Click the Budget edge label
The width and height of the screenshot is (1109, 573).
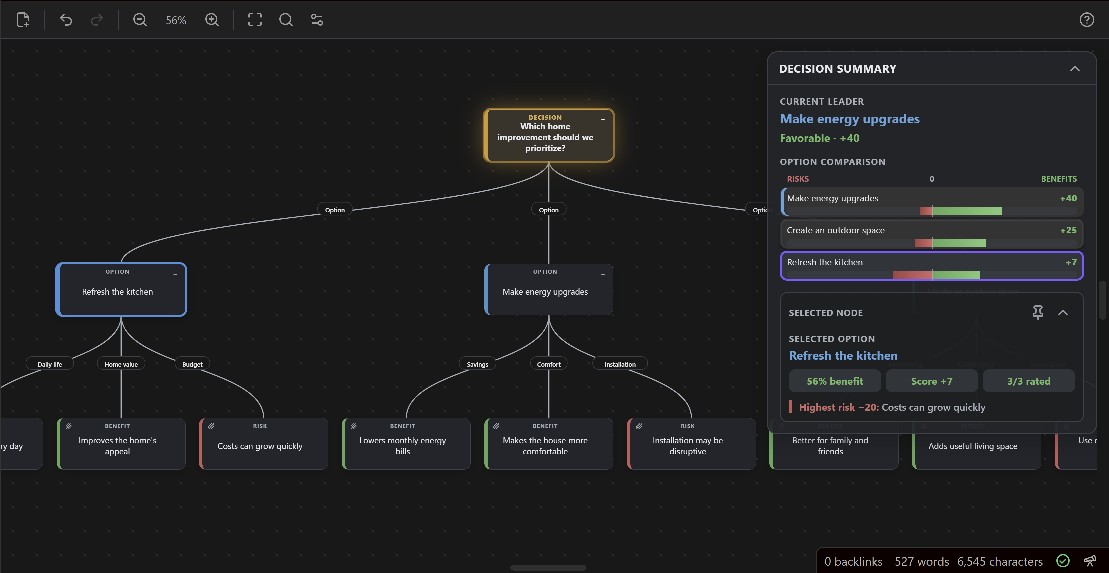pos(192,364)
